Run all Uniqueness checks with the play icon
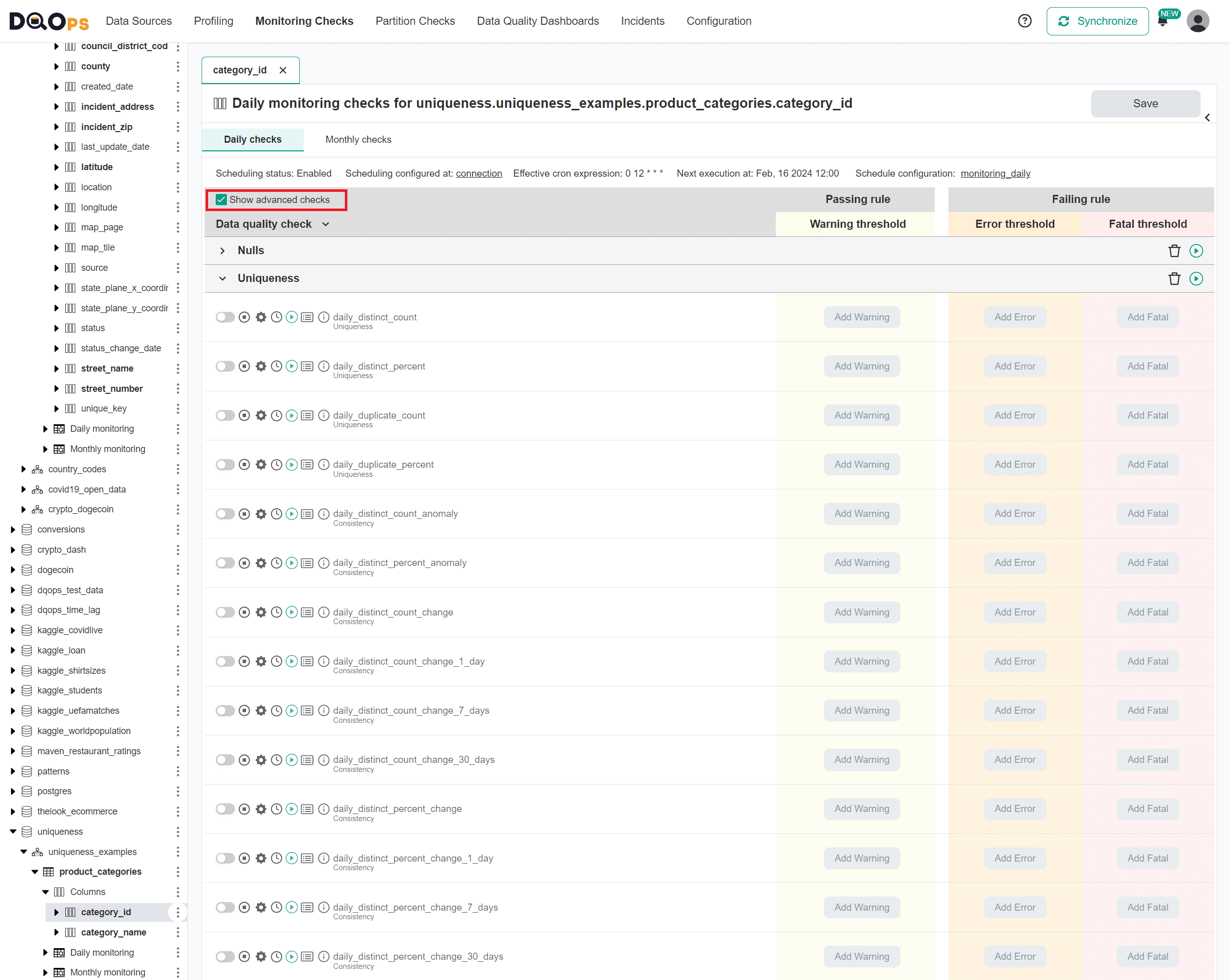Screen dimensions: 1230x980 pos(1197,278)
